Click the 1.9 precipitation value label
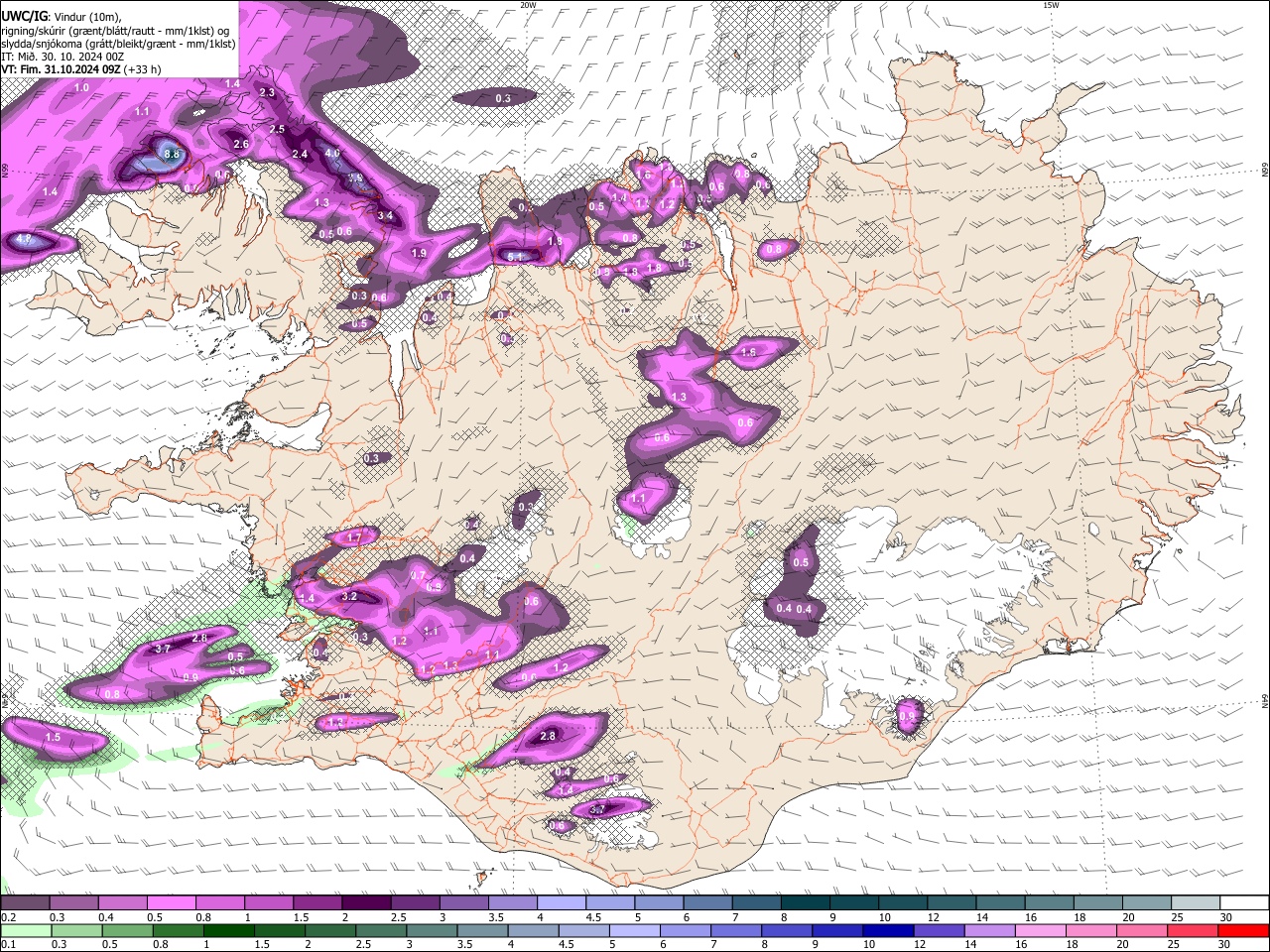The image size is (1270, 952). point(419,253)
